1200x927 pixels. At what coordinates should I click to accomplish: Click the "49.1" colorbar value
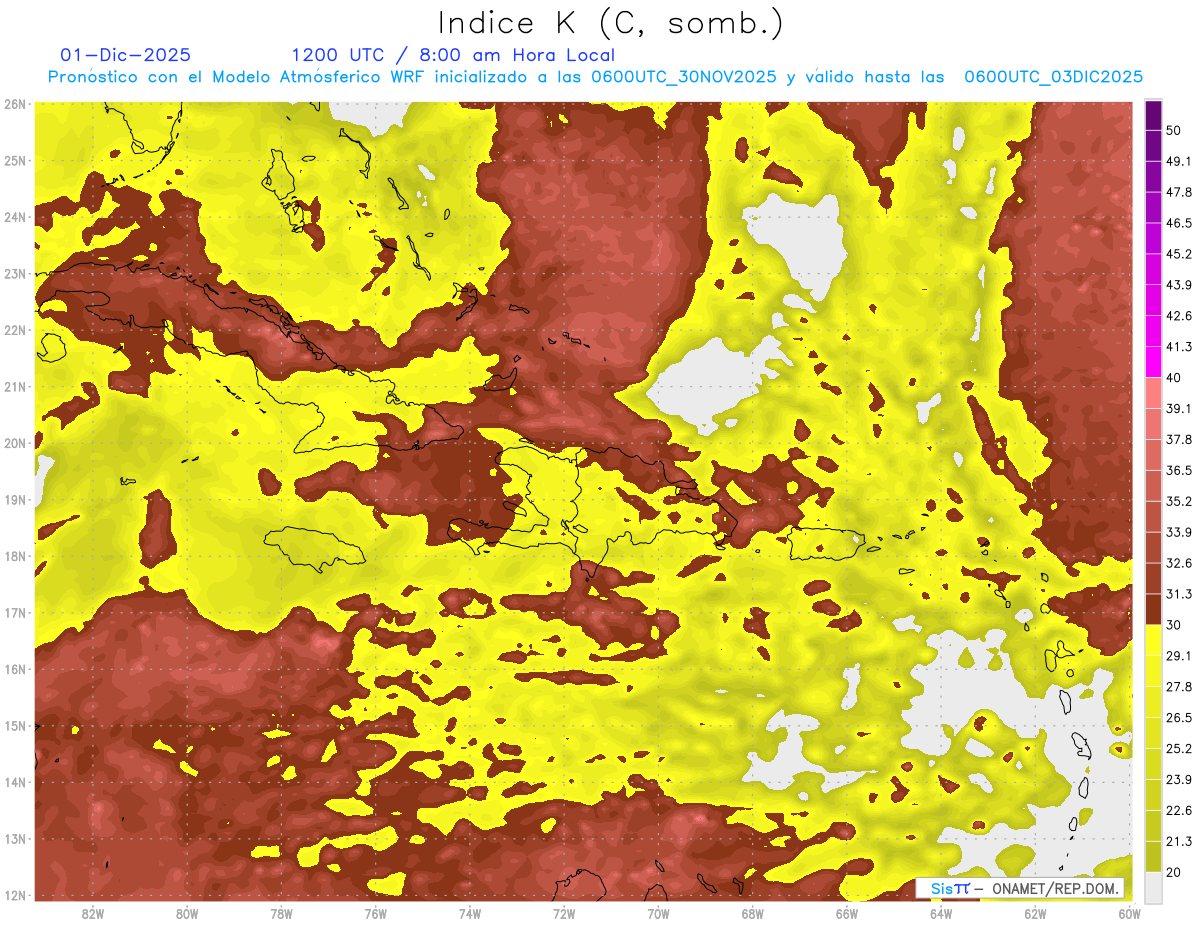[1178, 161]
